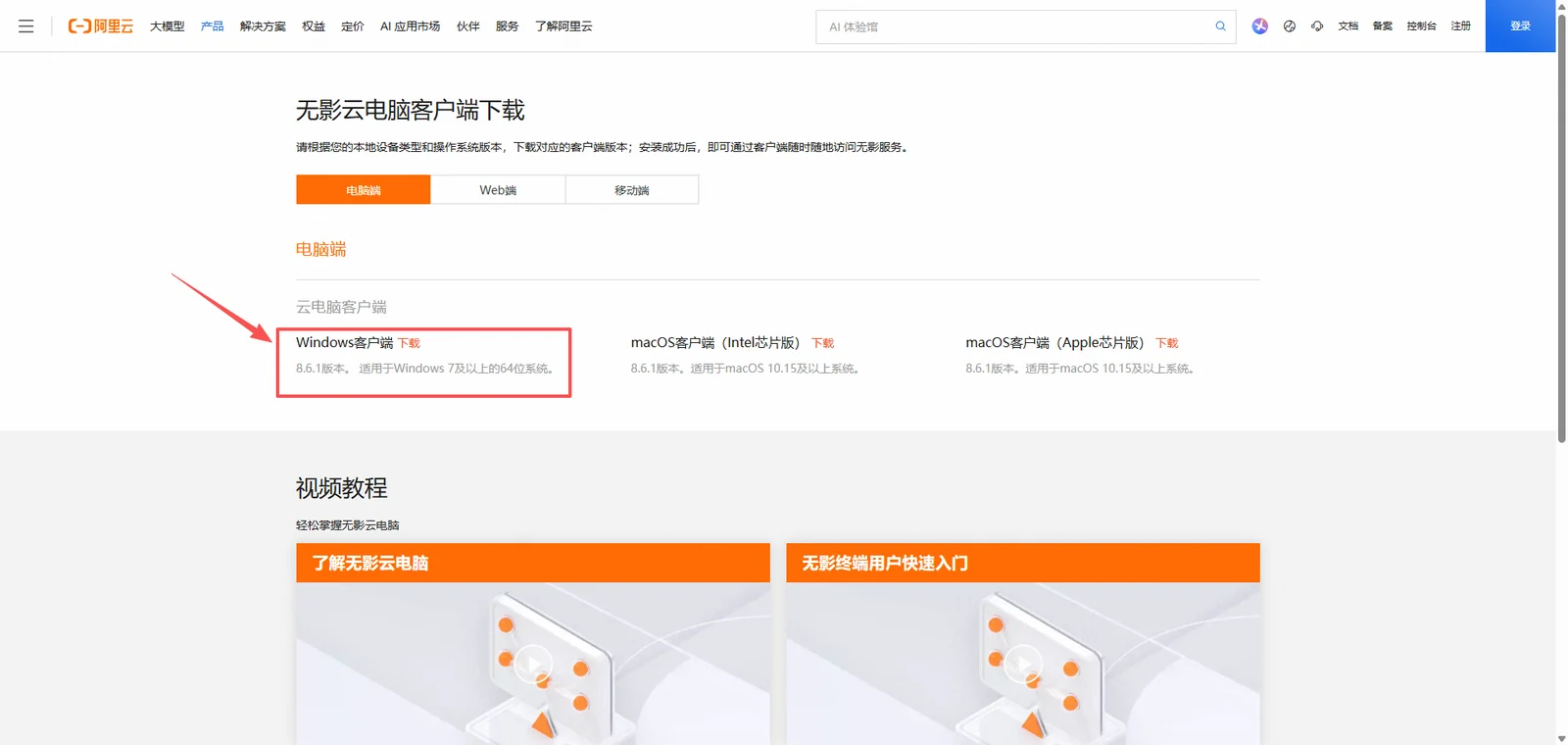Click the 阿里云 logo
This screenshot has height=745, width=1568.
click(x=100, y=26)
